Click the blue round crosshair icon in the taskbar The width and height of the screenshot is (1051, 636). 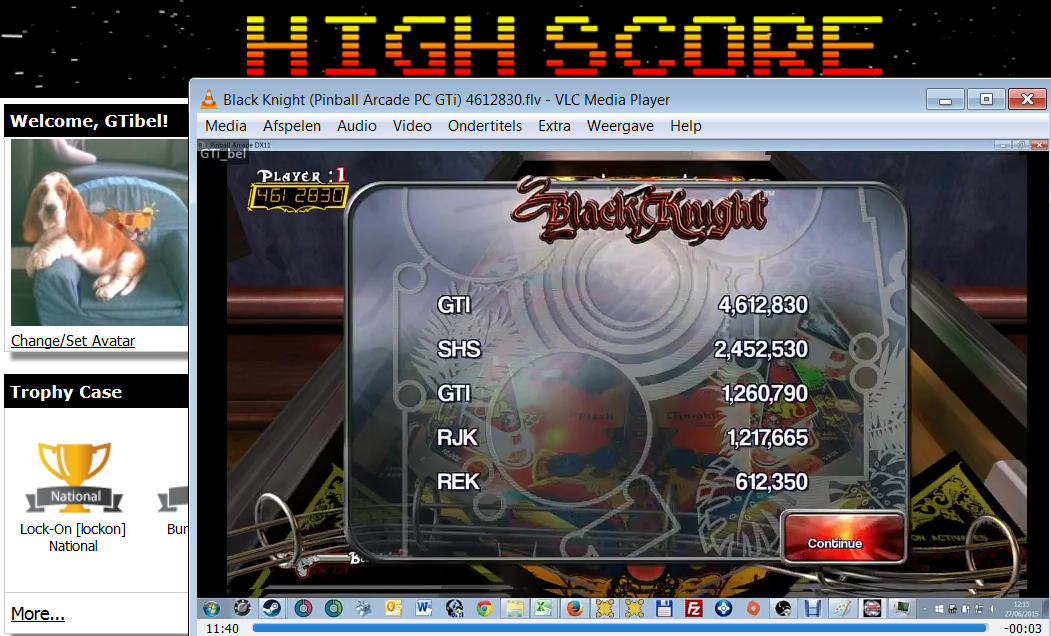click(x=723, y=608)
